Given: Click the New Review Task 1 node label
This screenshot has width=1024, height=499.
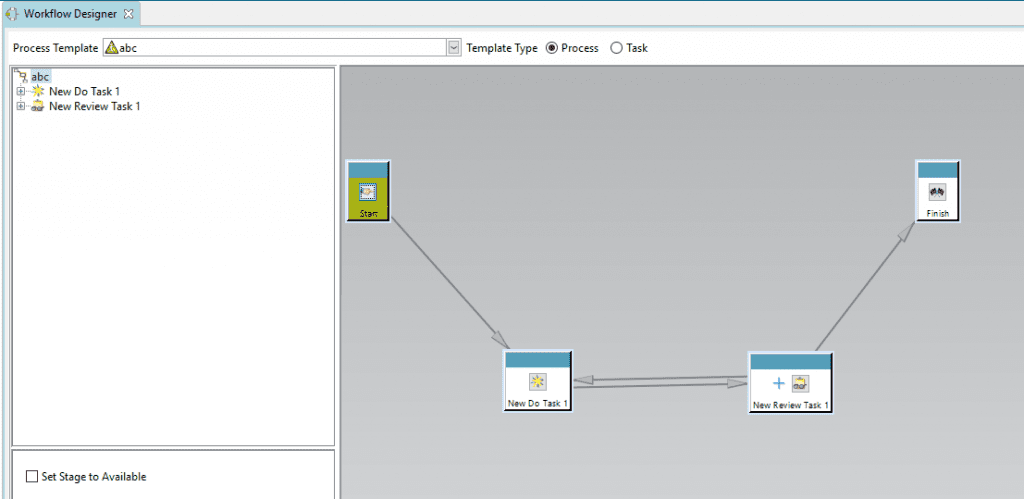Looking at the screenshot, I should (x=791, y=406).
